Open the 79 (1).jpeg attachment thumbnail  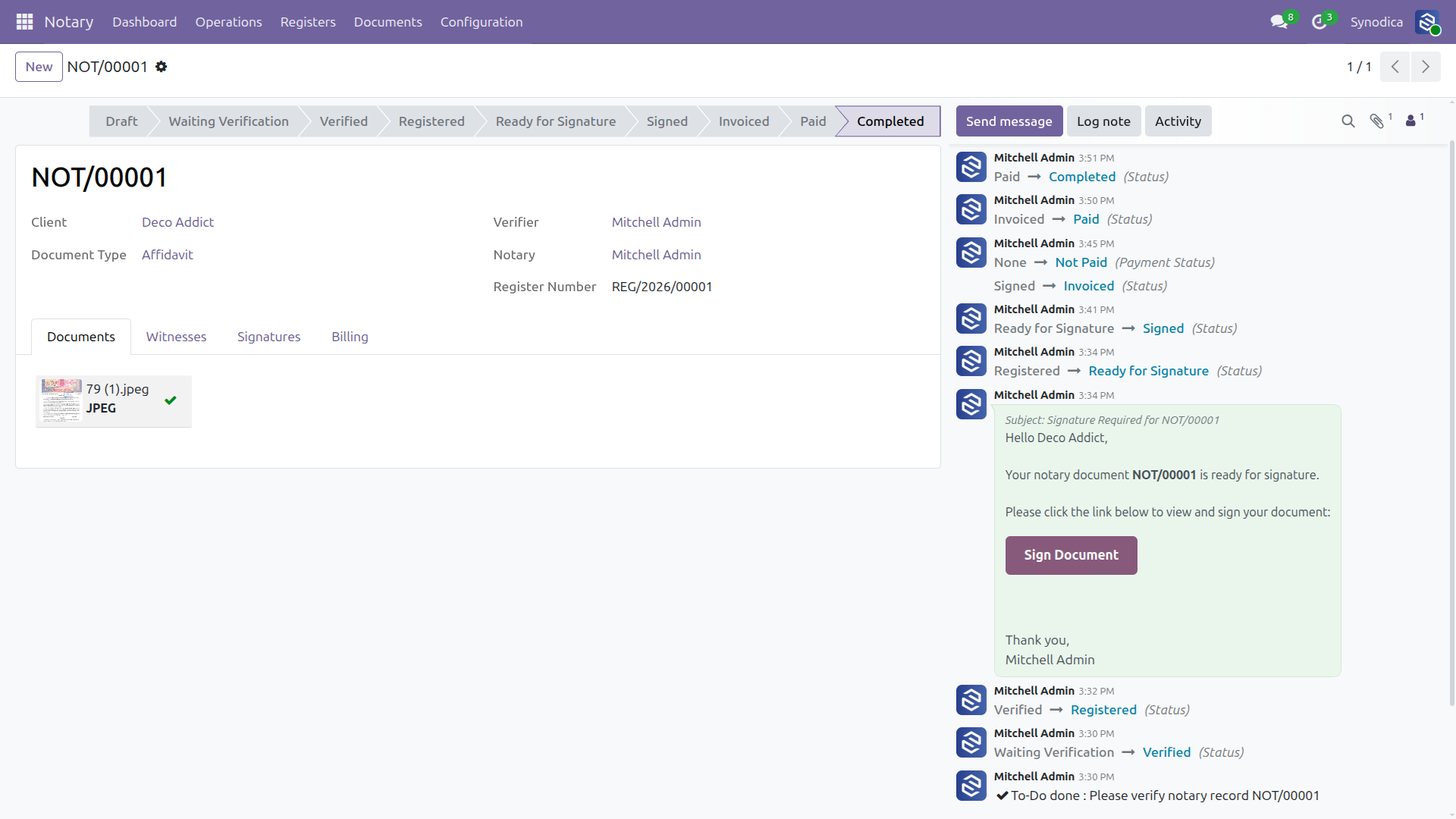61,400
